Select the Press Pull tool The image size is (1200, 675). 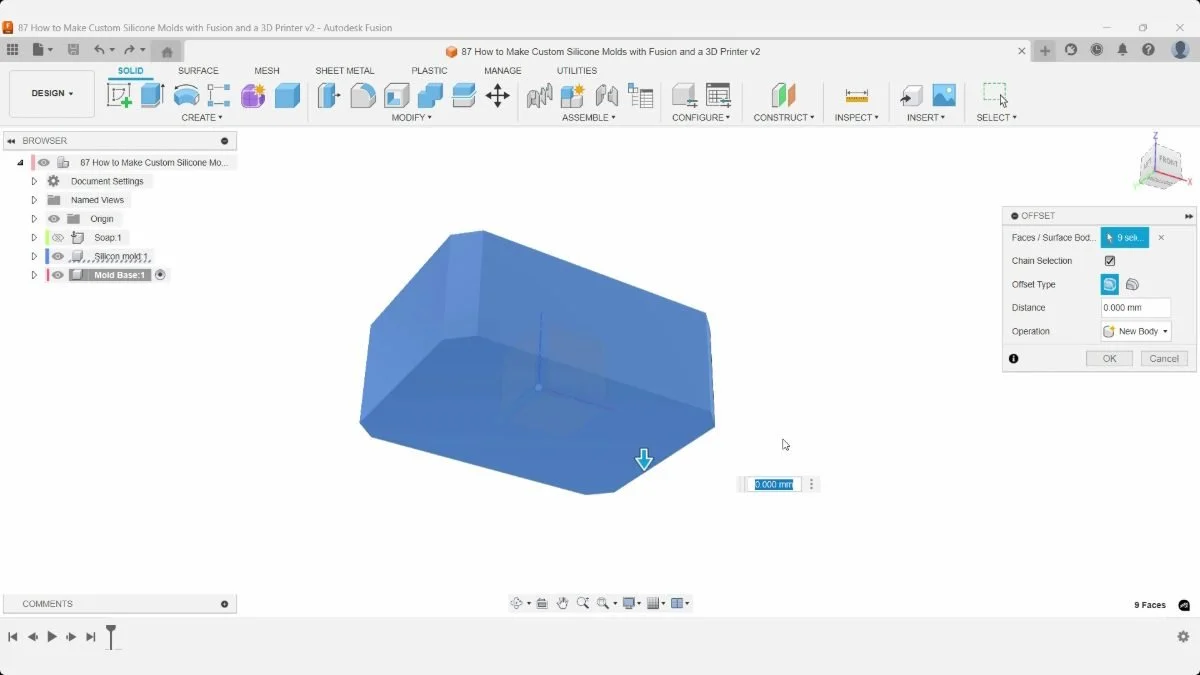(329, 96)
